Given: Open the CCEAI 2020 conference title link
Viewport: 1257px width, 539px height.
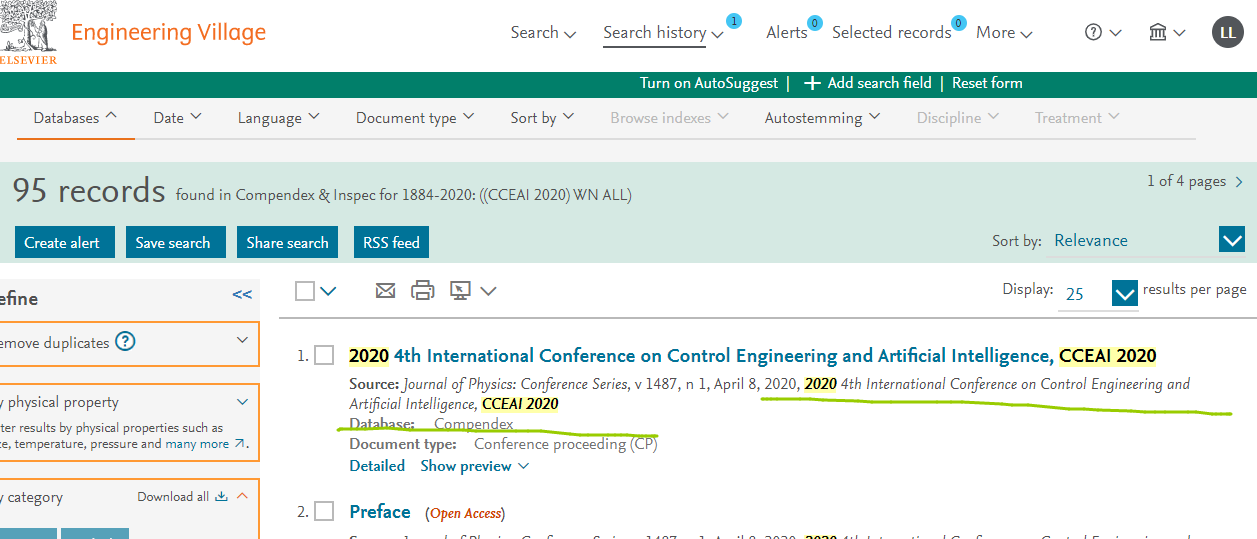Looking at the screenshot, I should [x=752, y=355].
